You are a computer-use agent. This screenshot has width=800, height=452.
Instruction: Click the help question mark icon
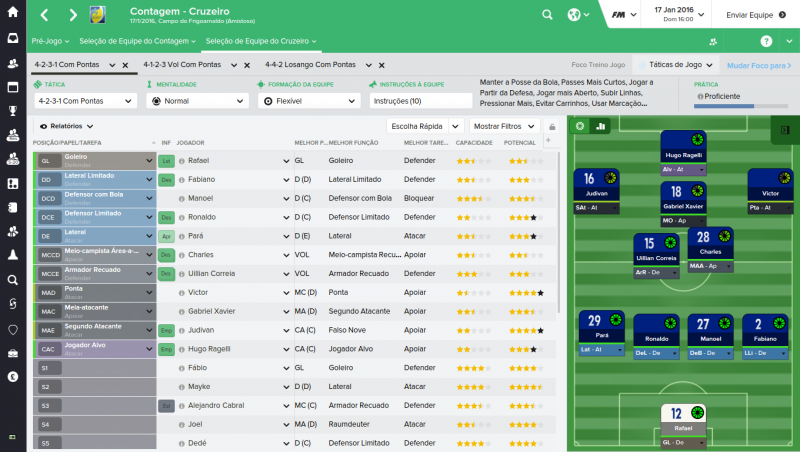pyautogui.click(x=766, y=42)
